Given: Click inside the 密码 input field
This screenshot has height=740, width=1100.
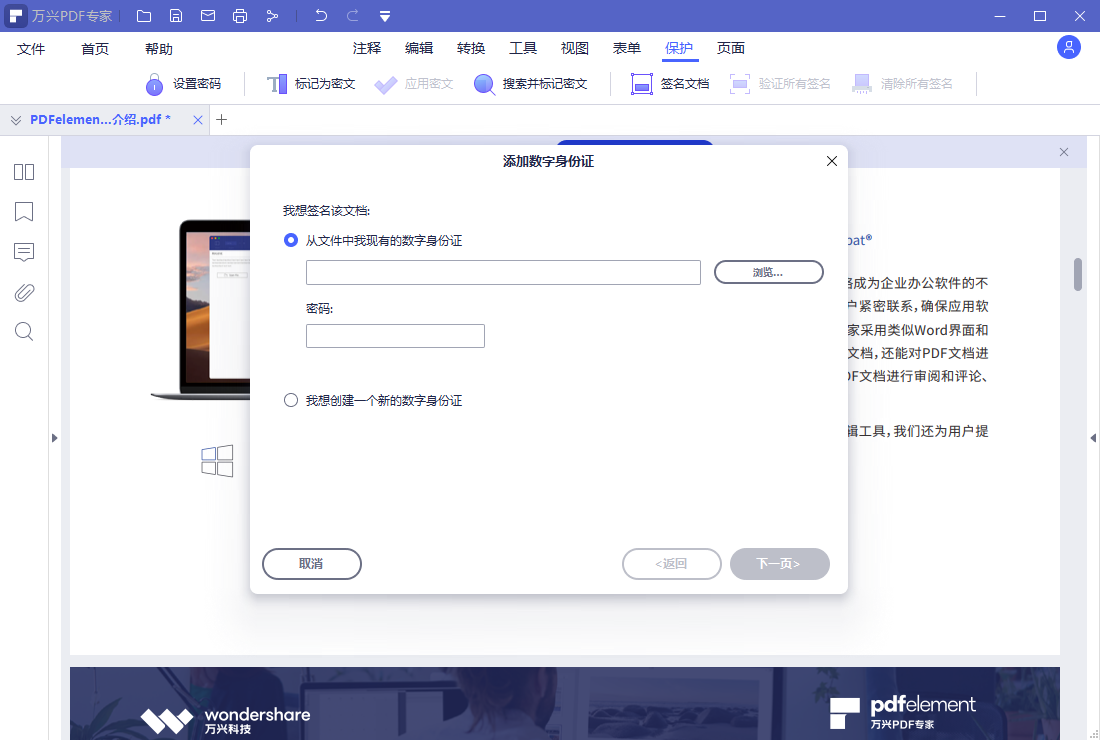Looking at the screenshot, I should point(394,335).
